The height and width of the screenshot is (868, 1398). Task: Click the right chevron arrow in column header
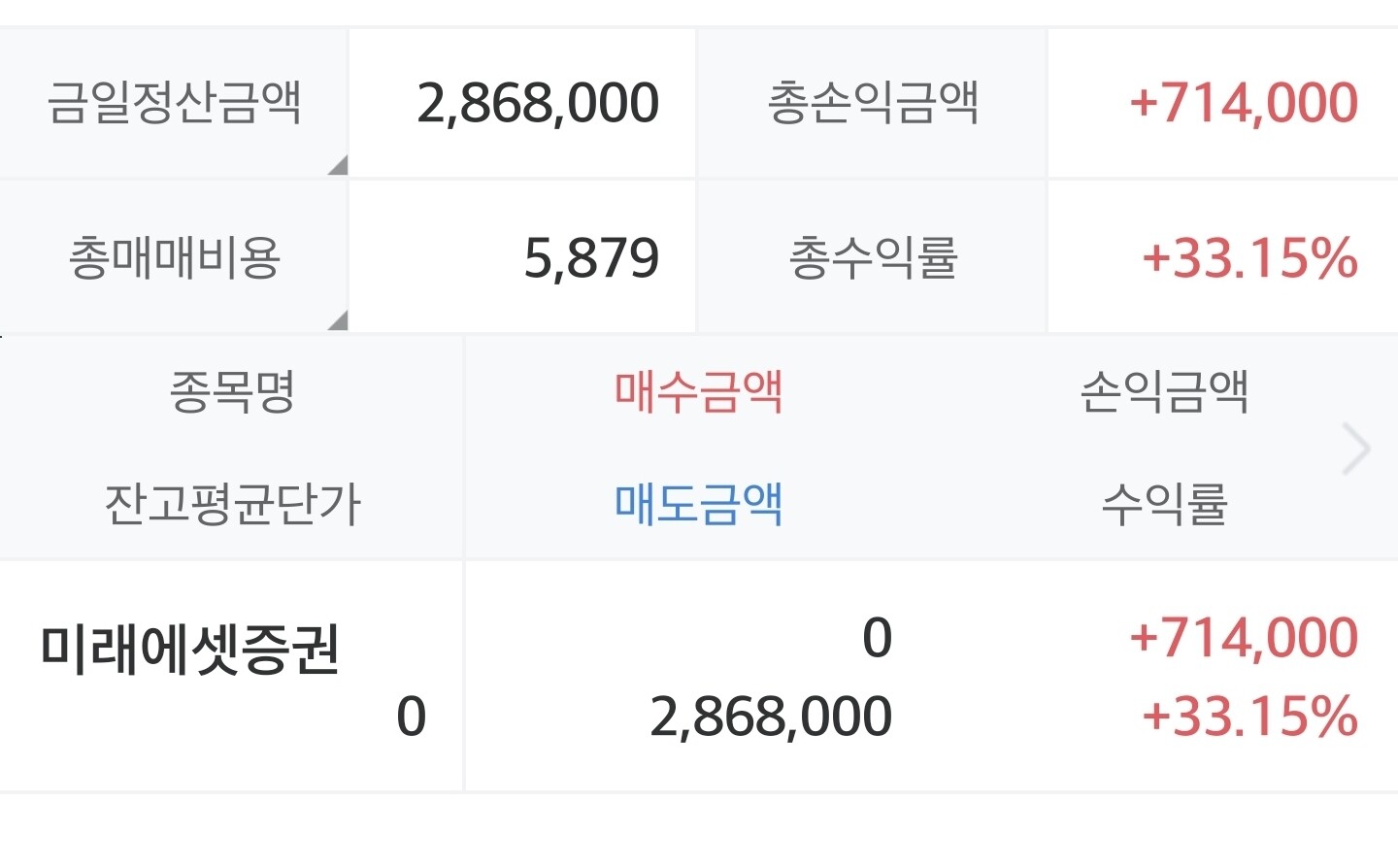pos(1355,449)
